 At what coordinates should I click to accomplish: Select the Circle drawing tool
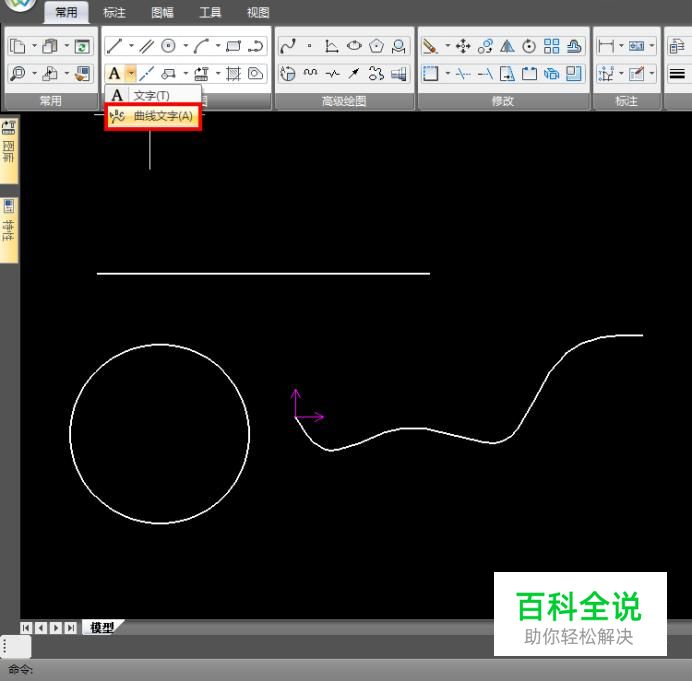click(x=169, y=46)
